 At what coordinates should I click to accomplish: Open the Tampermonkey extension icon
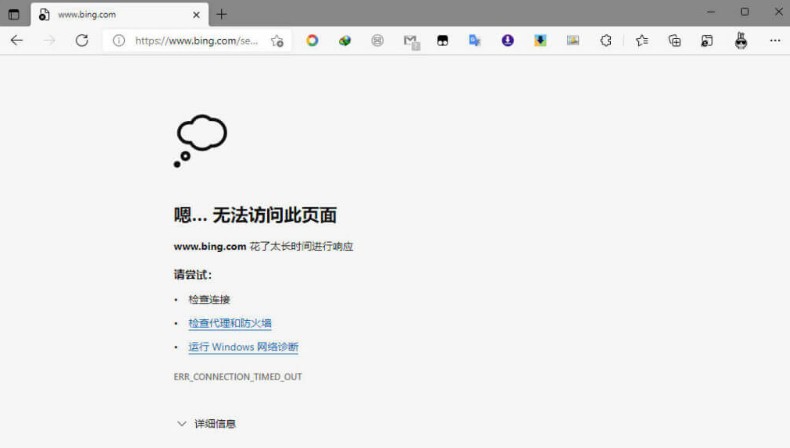pos(442,40)
